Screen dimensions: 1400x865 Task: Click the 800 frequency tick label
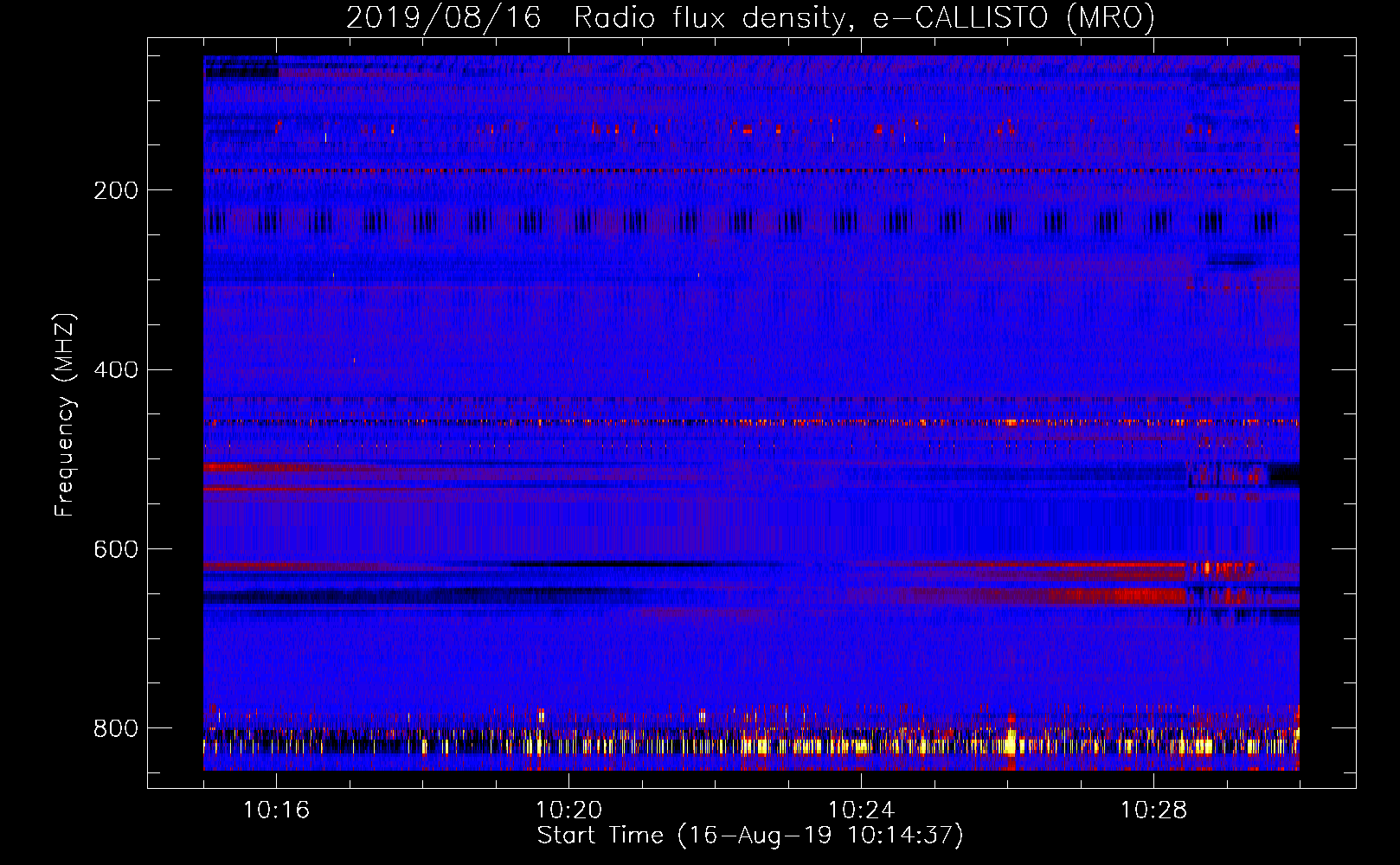(x=115, y=728)
